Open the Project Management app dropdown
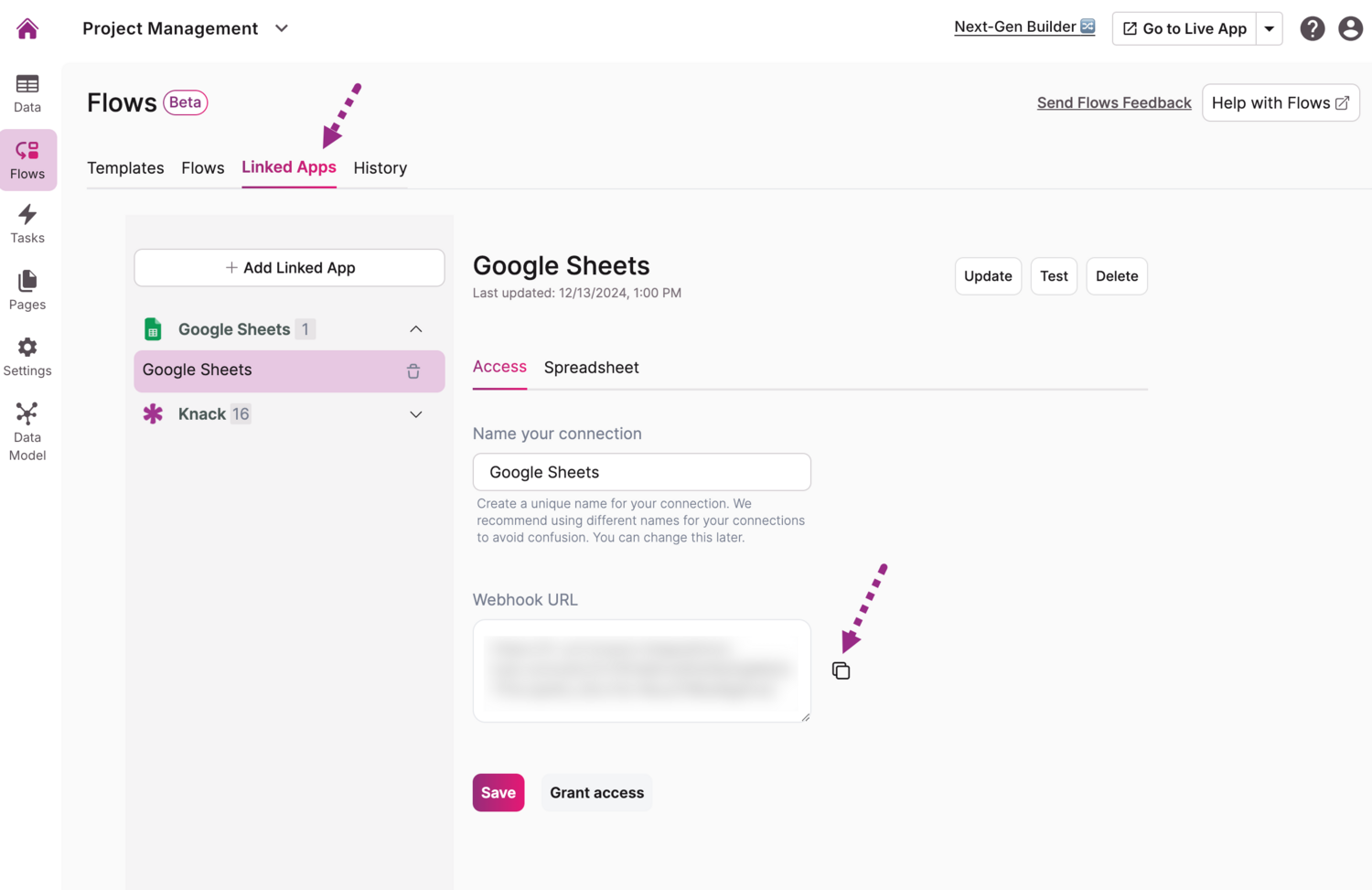The height and width of the screenshot is (890, 1372). 282,28
